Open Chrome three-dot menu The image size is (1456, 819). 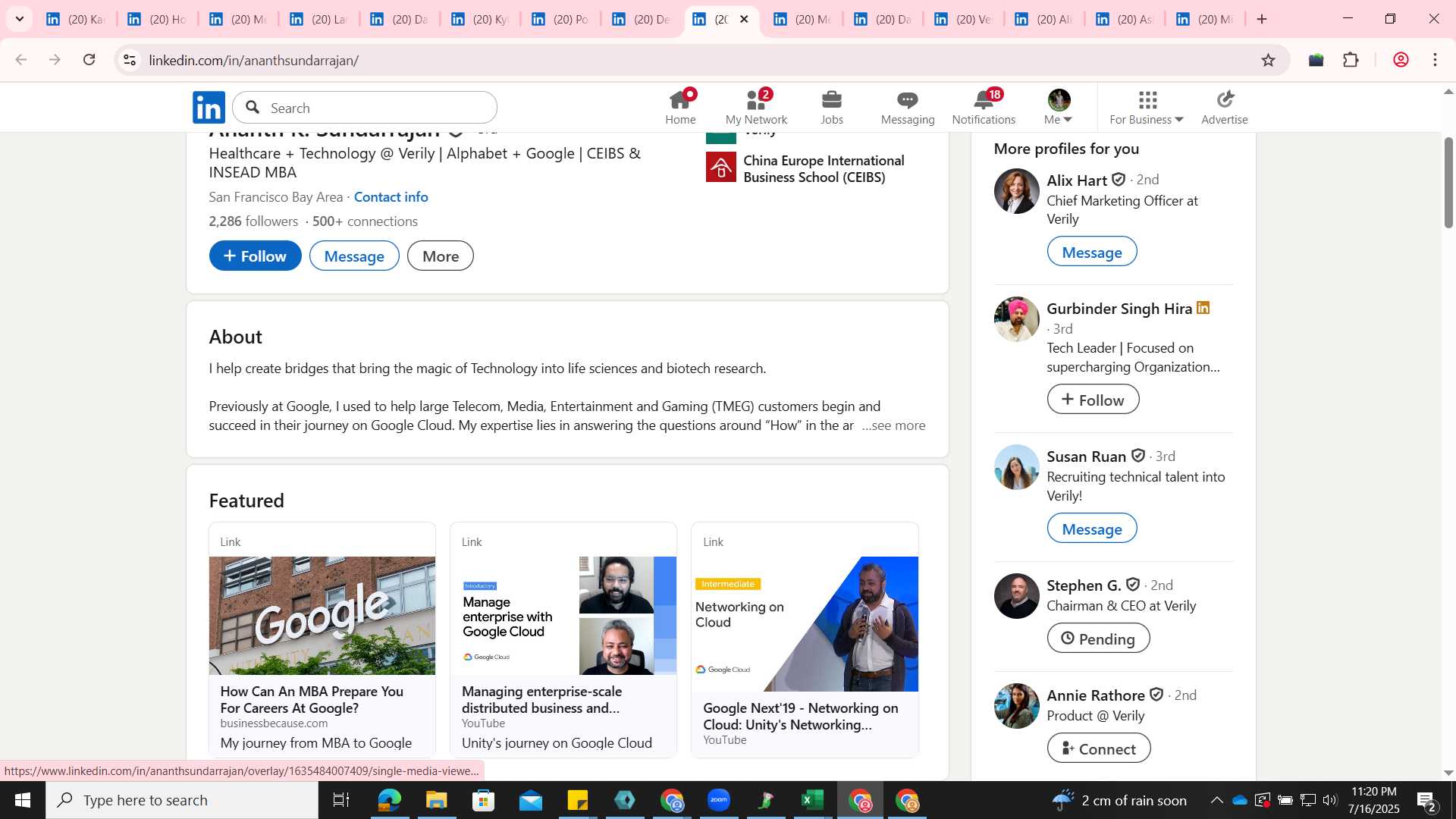pyautogui.click(x=1436, y=60)
